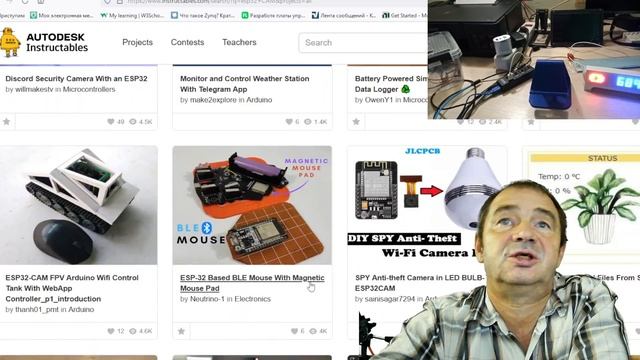Open 'Discord Security Camera With an ESP32' project
This screenshot has height=360, width=640.
point(76,78)
